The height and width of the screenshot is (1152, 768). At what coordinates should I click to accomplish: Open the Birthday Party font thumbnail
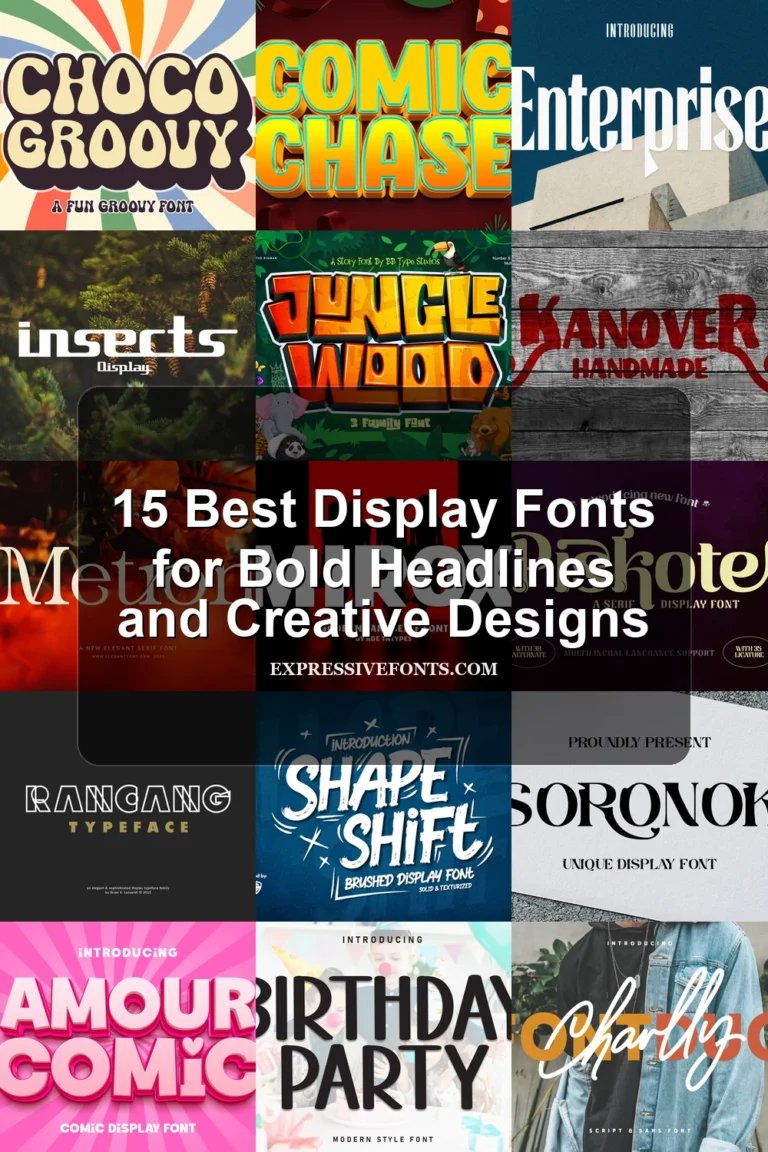point(384,1037)
